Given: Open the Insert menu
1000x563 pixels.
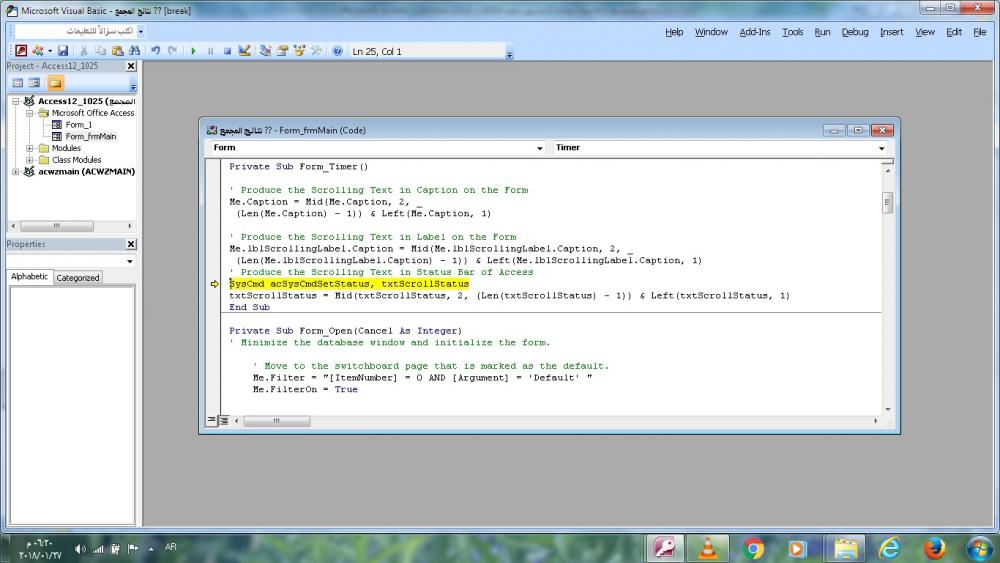Looking at the screenshot, I should (892, 32).
